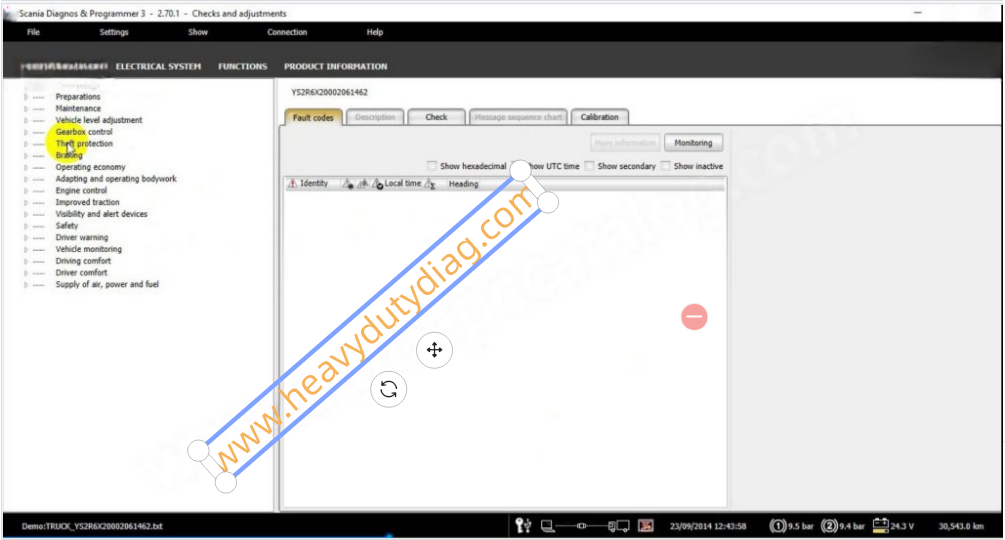Click the sigma triangle column icon
Viewport: 1005px width, 540px height.
(430, 184)
